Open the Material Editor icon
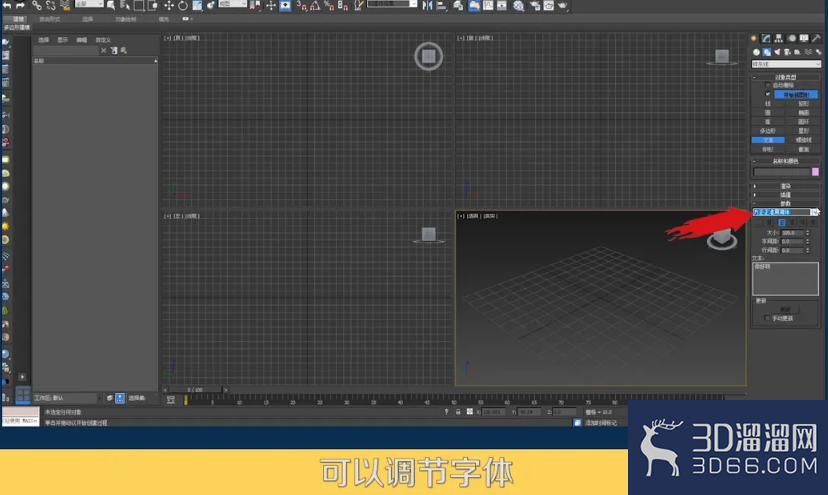 [519, 6]
